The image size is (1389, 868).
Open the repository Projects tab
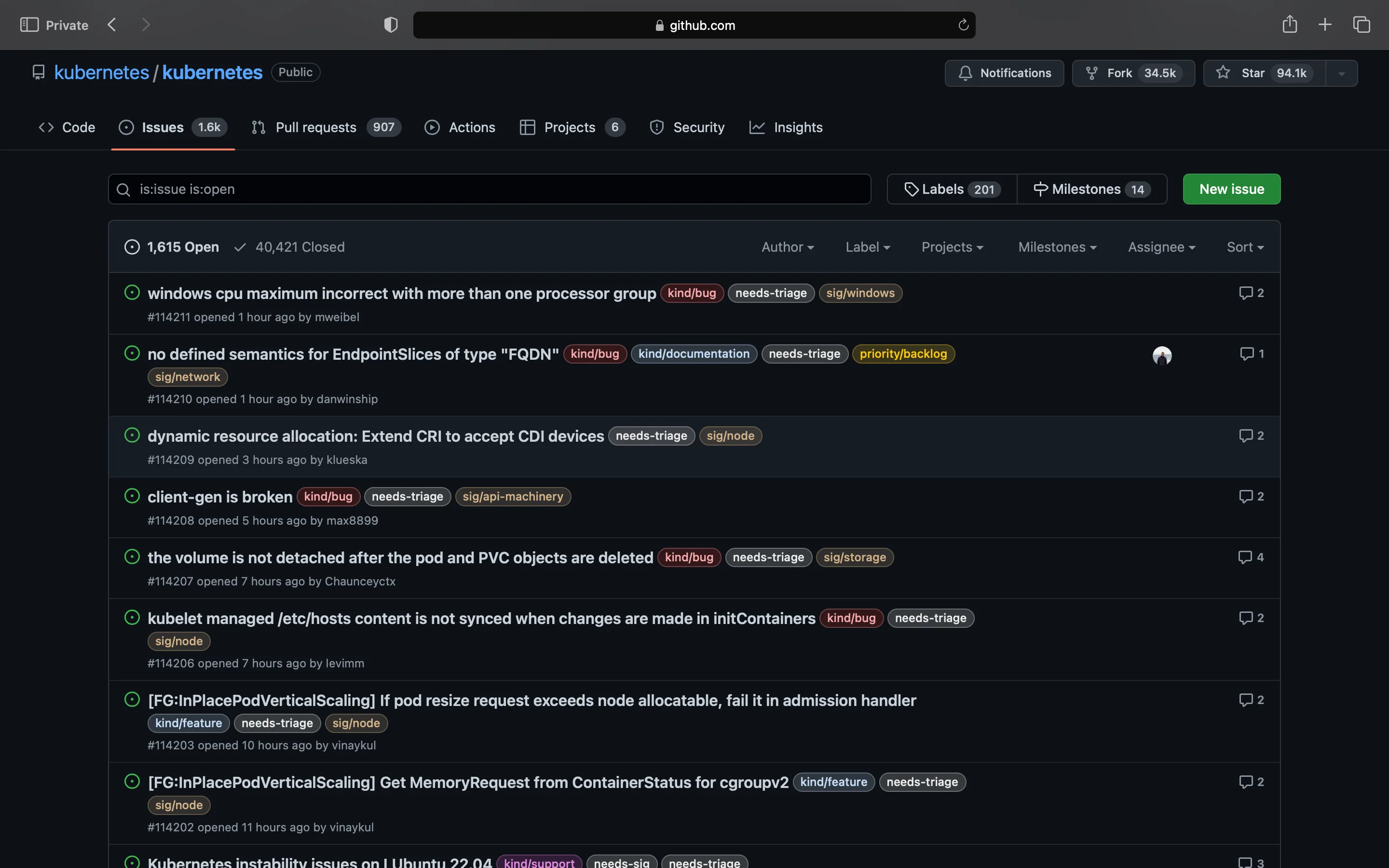point(572,127)
